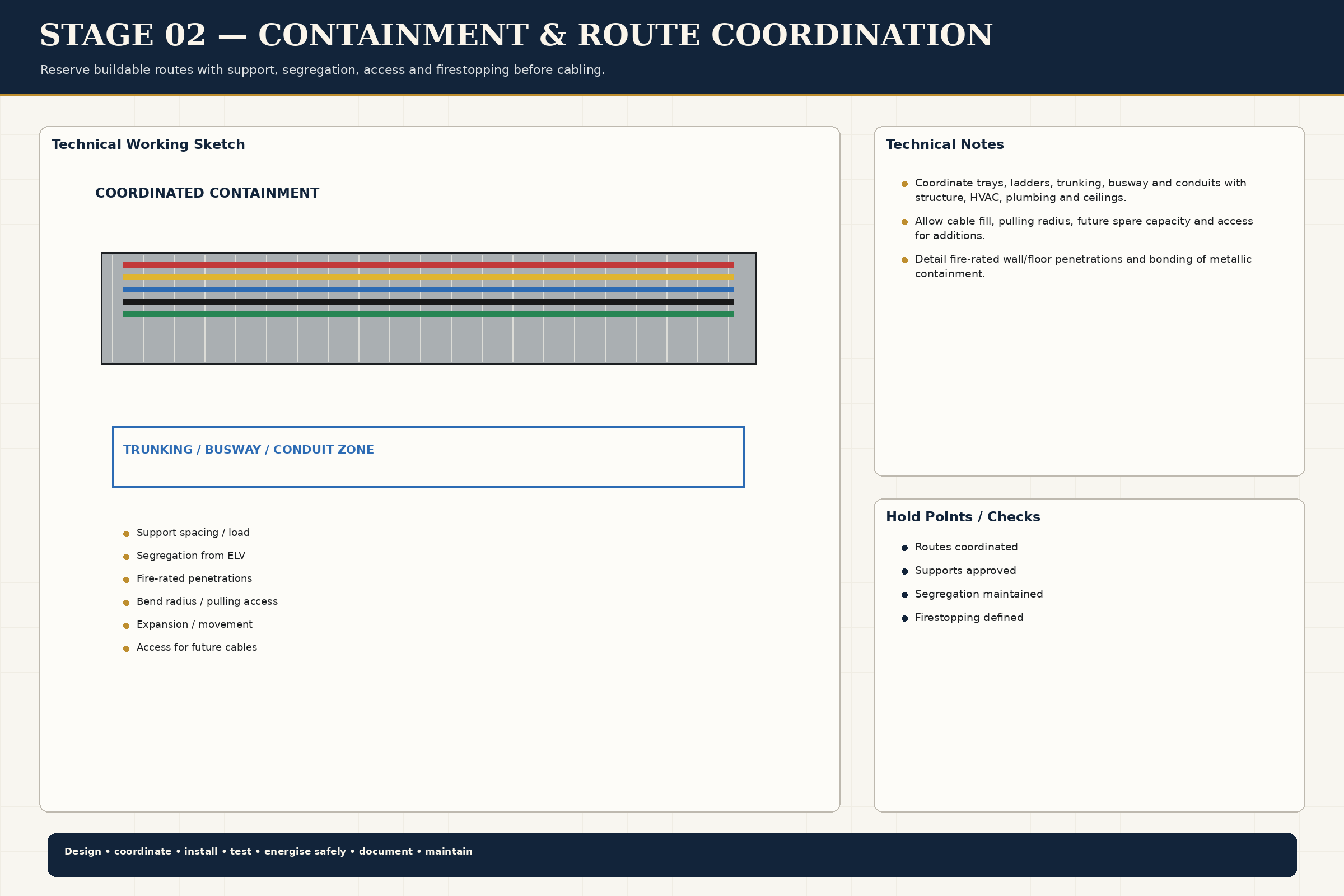Click the green cable line in tray
Screen dimensions: 1344x896
click(428, 314)
